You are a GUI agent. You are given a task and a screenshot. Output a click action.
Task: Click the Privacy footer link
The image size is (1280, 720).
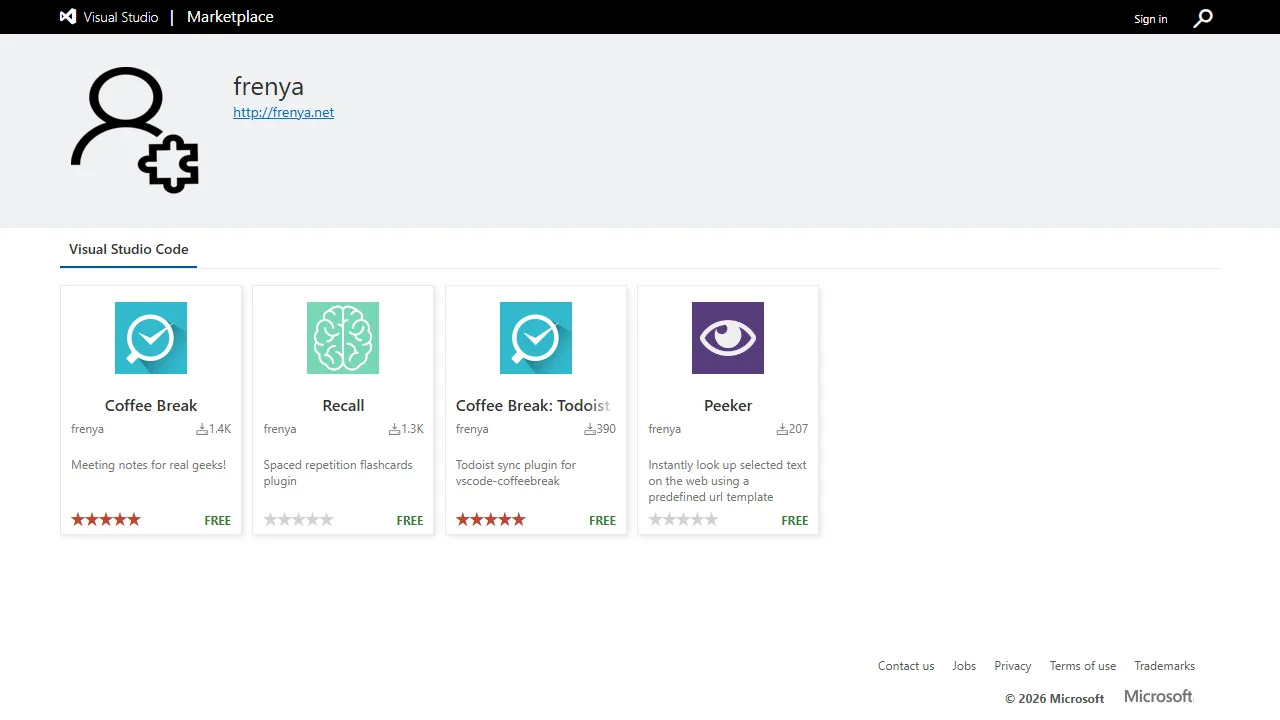coord(1012,665)
